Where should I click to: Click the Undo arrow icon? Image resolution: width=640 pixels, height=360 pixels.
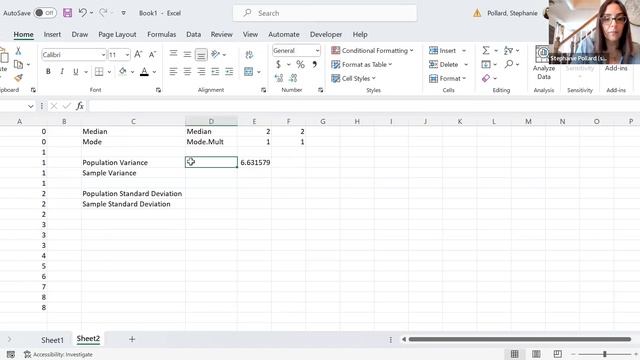click(83, 13)
